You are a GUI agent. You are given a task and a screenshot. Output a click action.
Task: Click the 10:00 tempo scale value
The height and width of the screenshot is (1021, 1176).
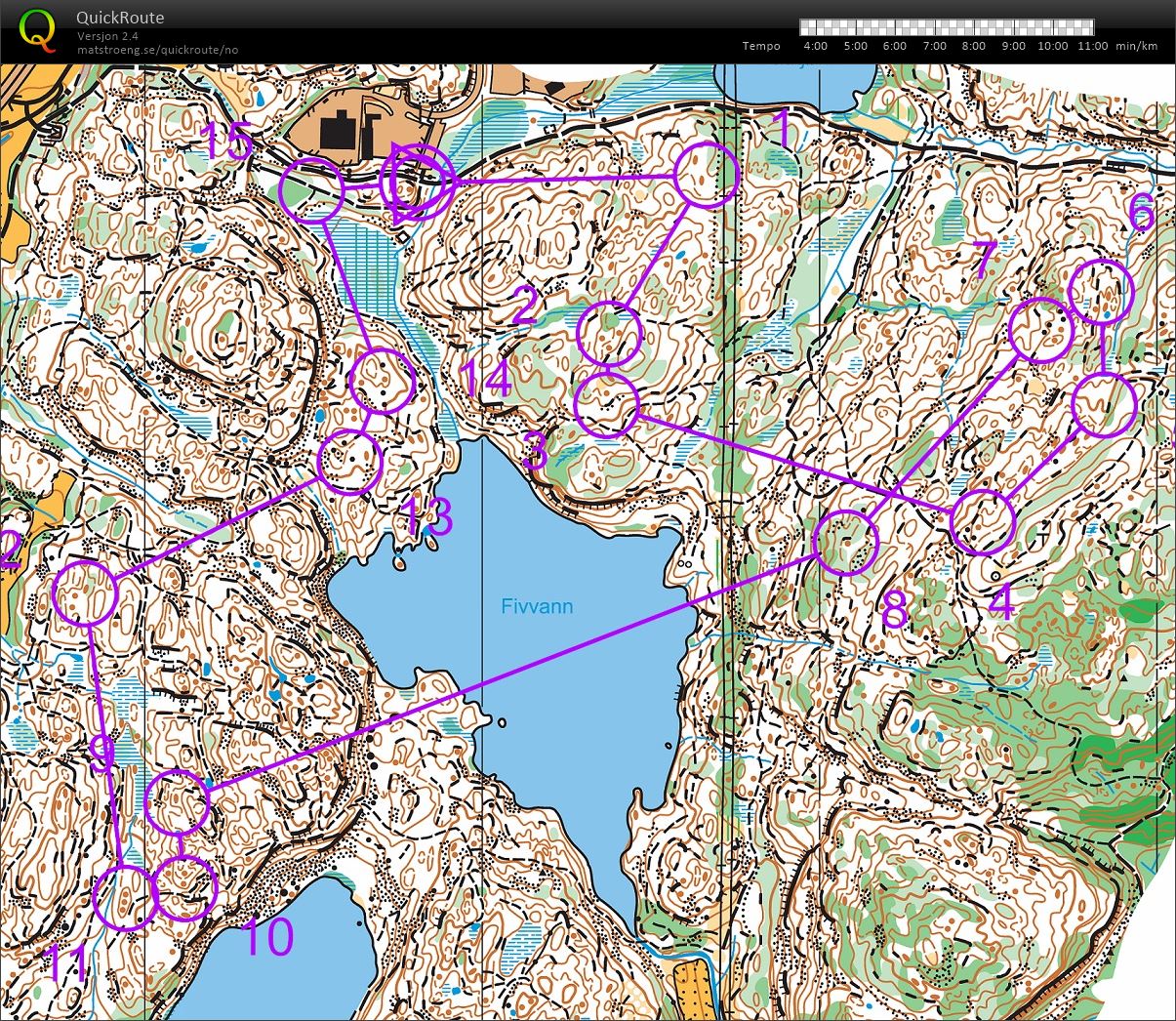[1052, 46]
